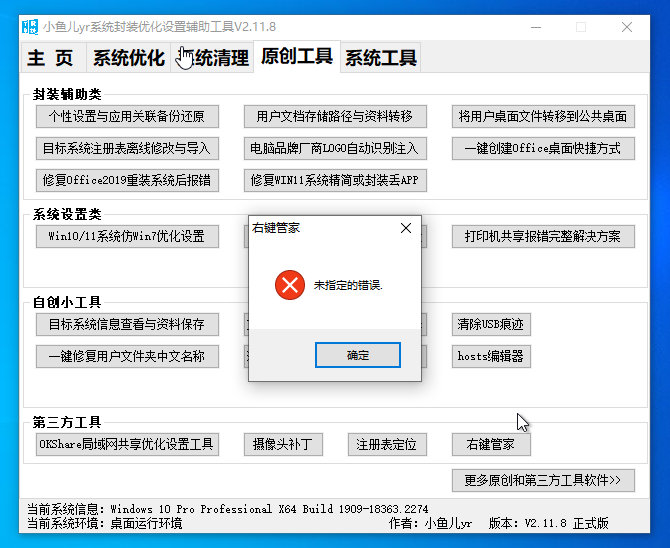Viewport: 670px width, 548px height.
Task: Expand 更多原创和第三方工具软件>> list
Action: click(543, 480)
